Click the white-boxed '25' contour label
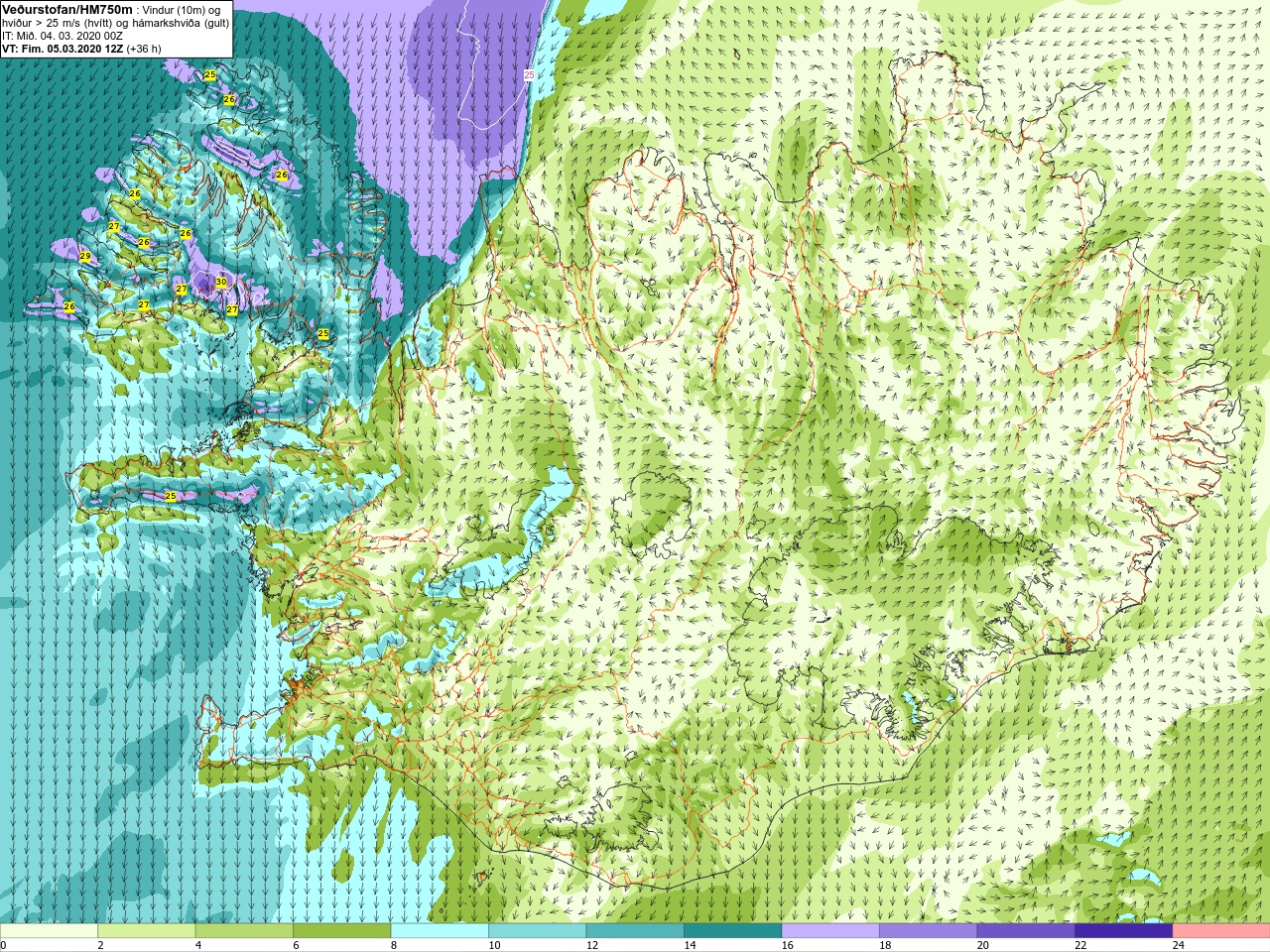 coord(529,75)
